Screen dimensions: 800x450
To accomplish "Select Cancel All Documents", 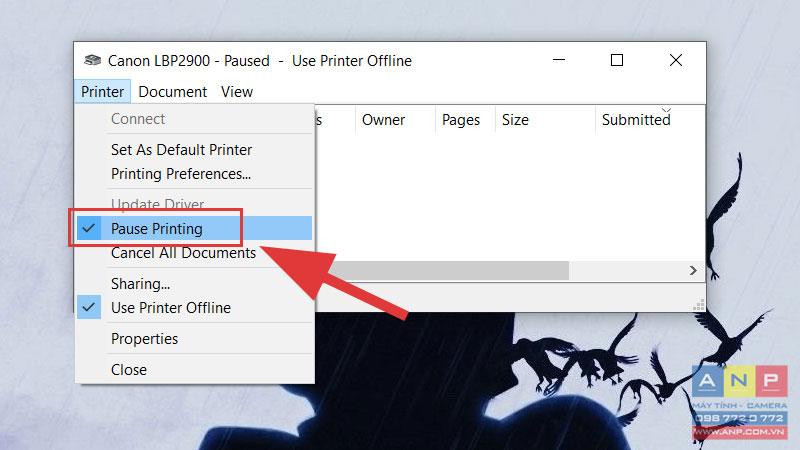I will (194, 253).
